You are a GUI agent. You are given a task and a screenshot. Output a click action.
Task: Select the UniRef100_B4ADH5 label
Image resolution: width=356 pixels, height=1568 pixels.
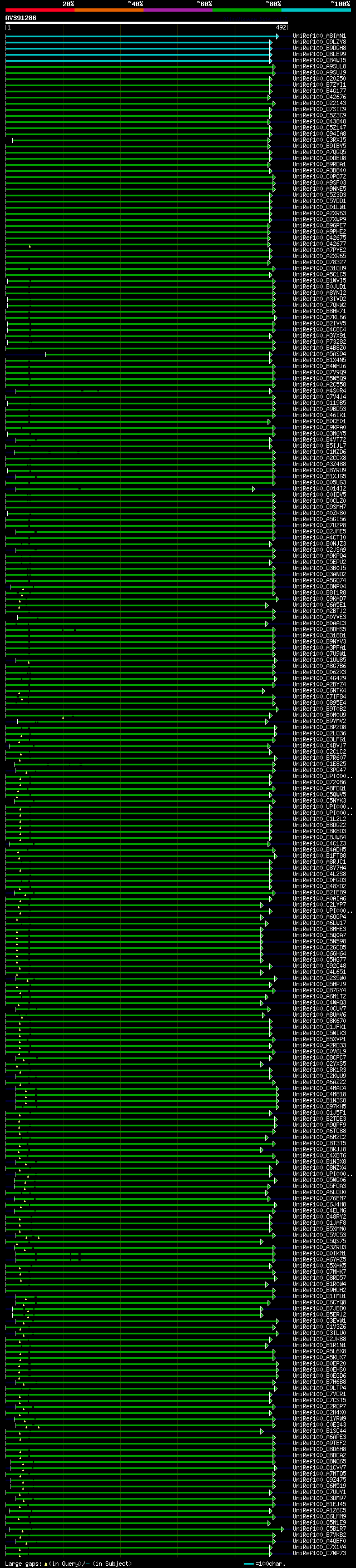click(319, 849)
